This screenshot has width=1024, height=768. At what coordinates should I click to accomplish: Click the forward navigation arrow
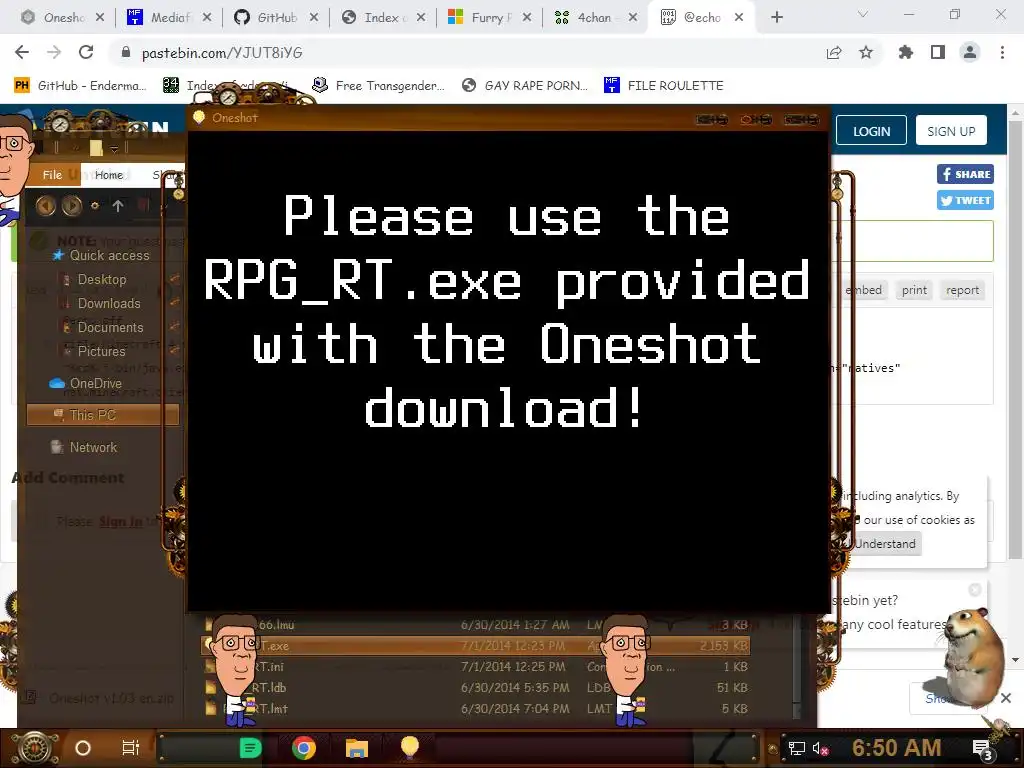point(54,52)
